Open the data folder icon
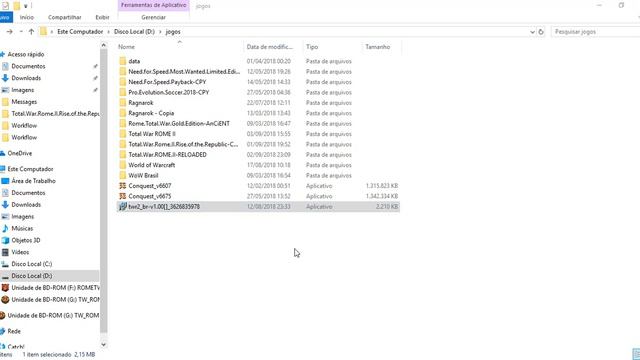Screen dimensions: 640x360 pos(122,61)
